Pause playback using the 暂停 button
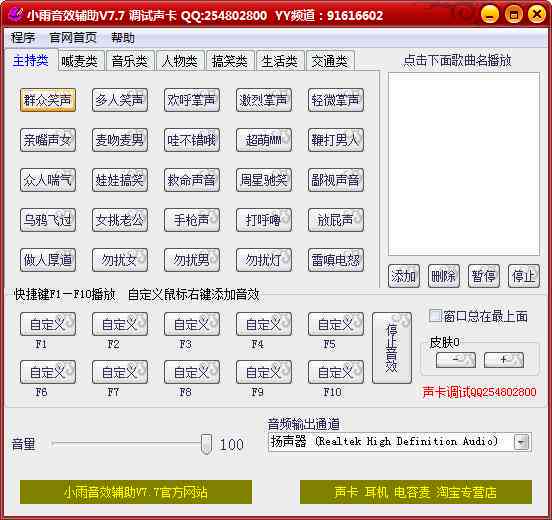 tap(484, 276)
